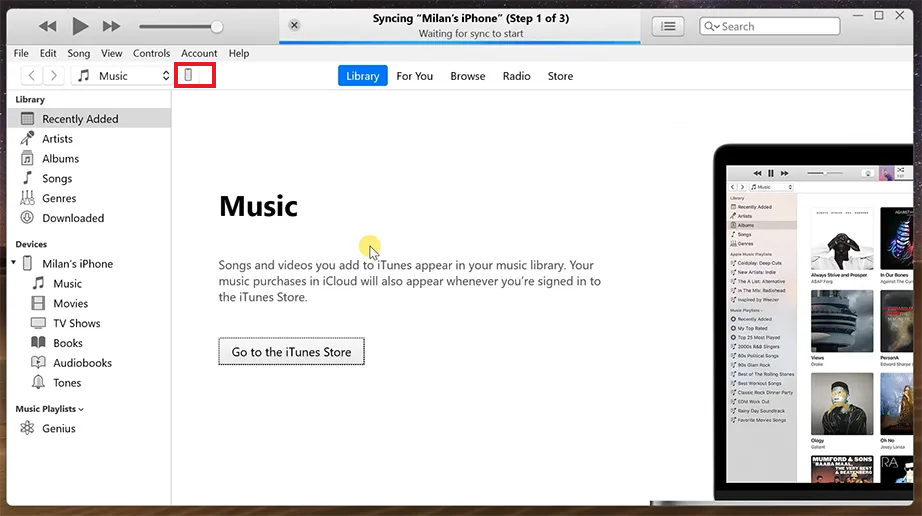The height and width of the screenshot is (516, 922).
Task: Go back with the left arrow
Action: 32,76
